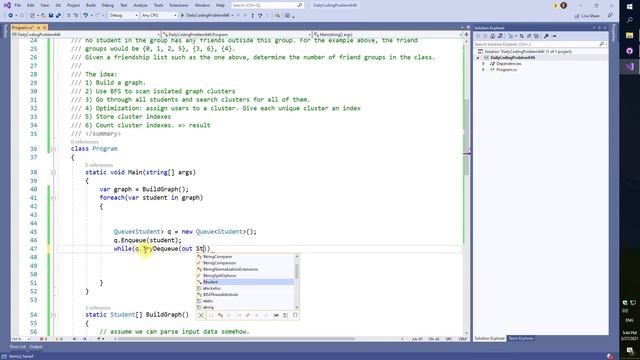
Task: Collapse the BuildGraph method outlining region
Action: click(53, 315)
